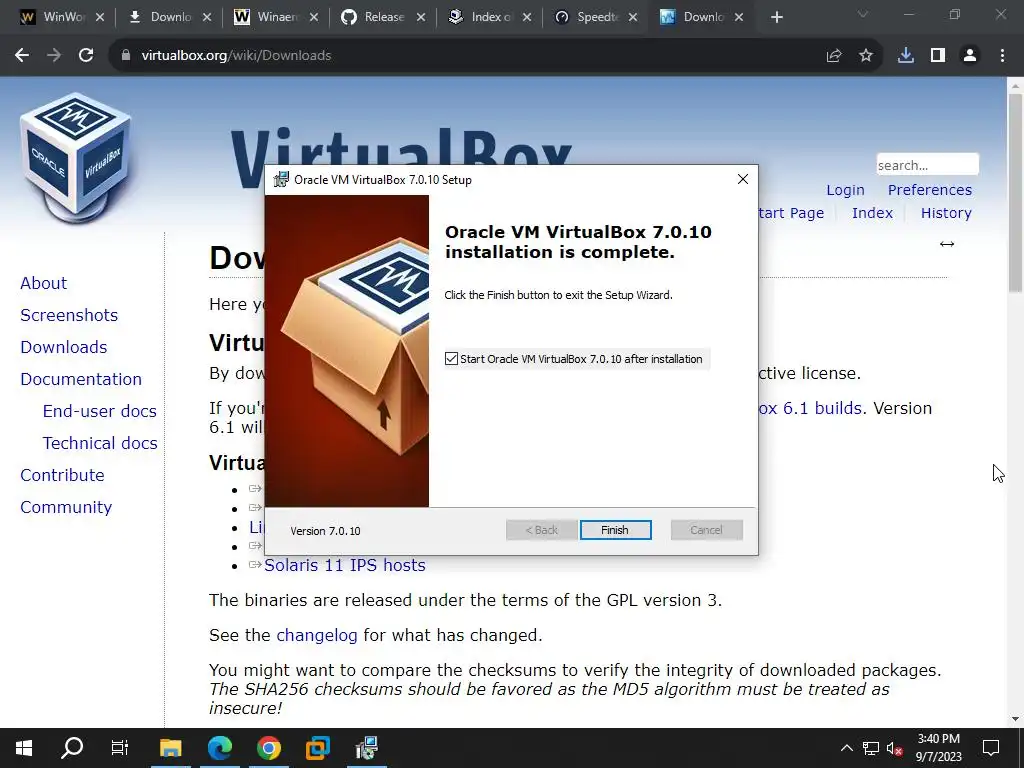Image resolution: width=1024 pixels, height=768 pixels.
Task: Open Screenshots in the sidebar
Action: [69, 315]
